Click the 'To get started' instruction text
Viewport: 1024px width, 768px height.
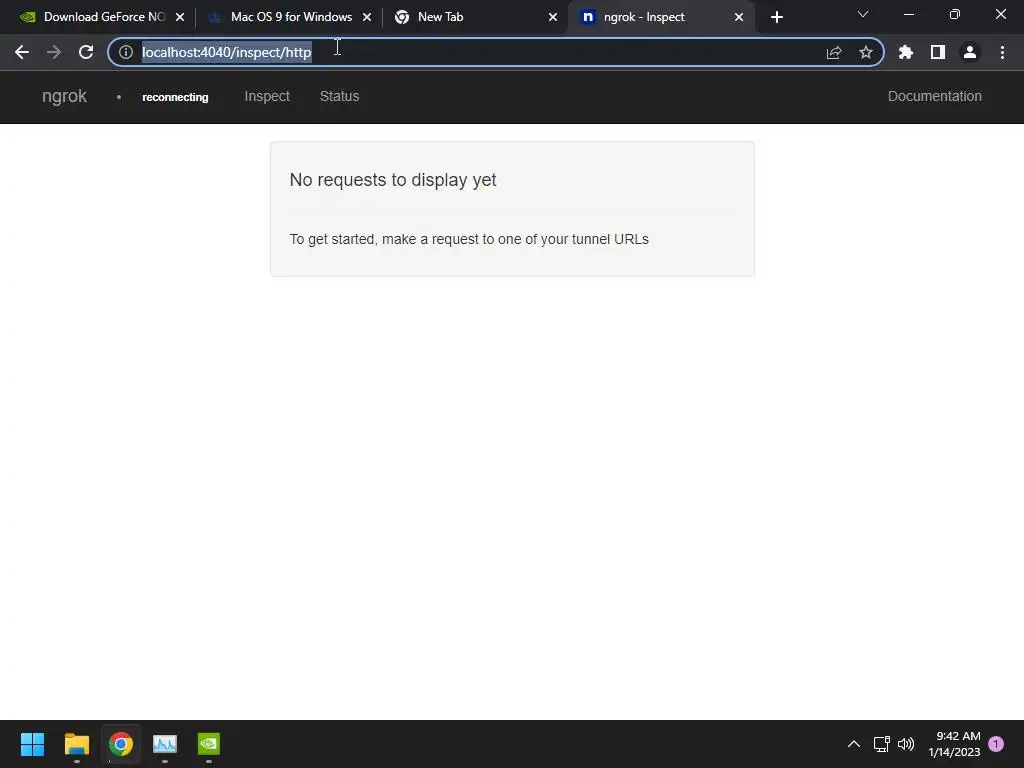[x=469, y=239]
